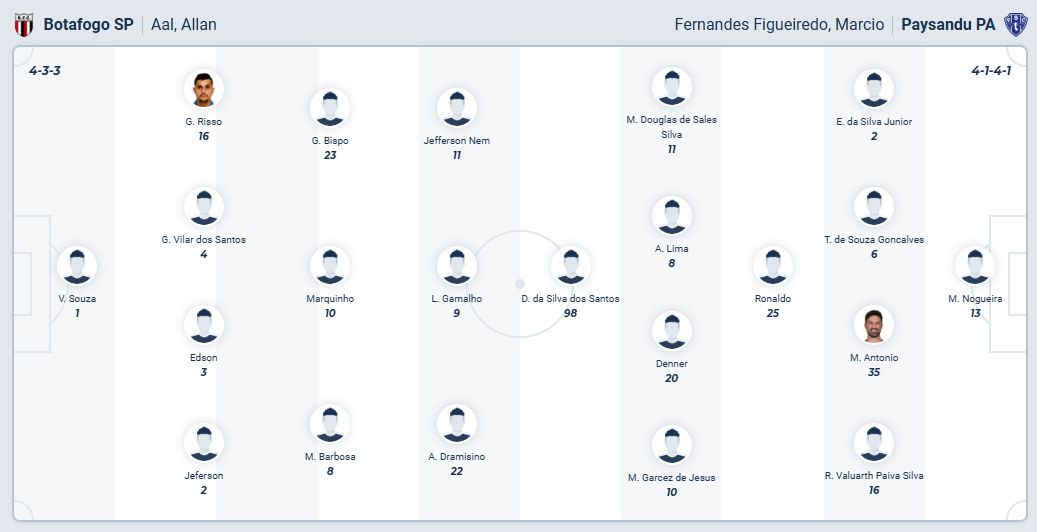Screen dimensions: 1037x532
Task: Click Marquinho's number 10 avatar
Action: click(330, 266)
